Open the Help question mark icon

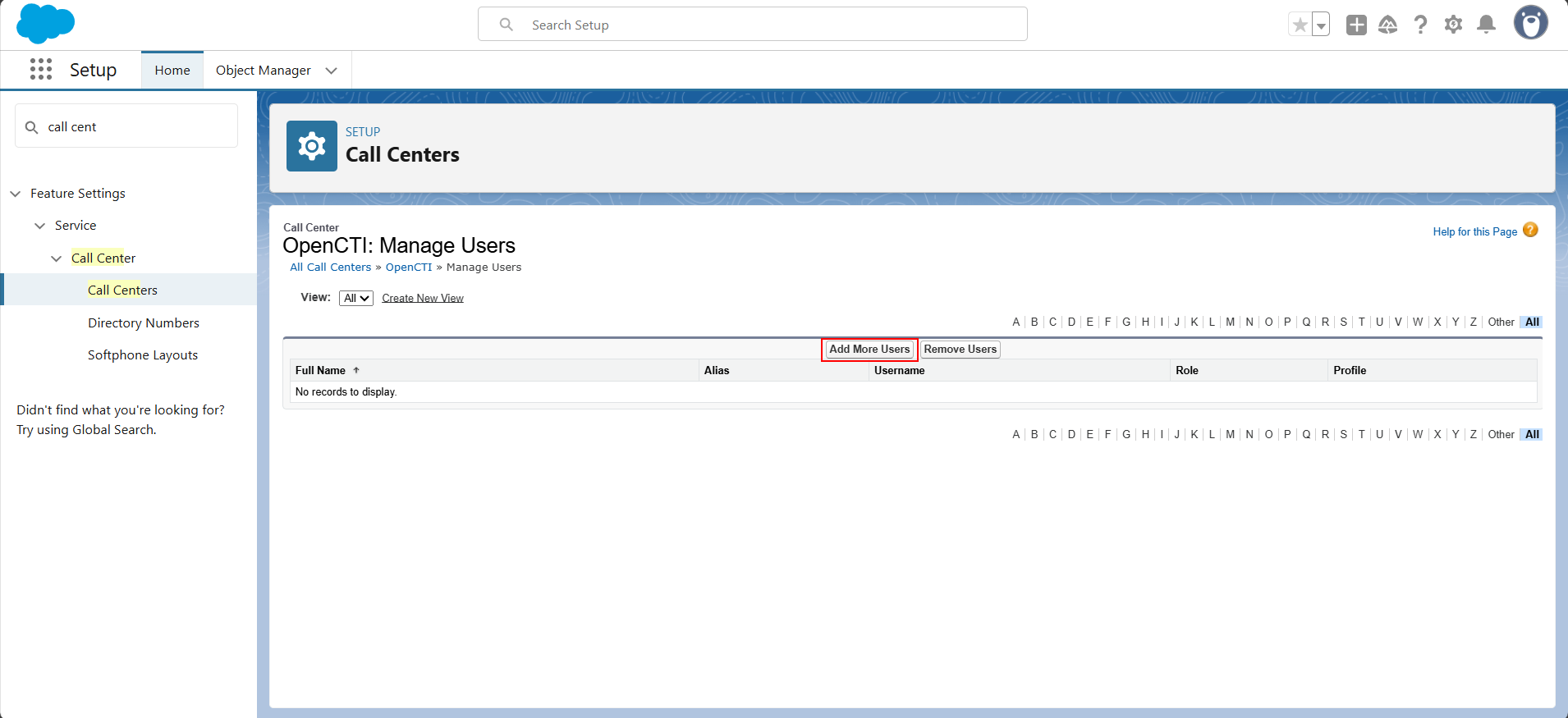1420,25
